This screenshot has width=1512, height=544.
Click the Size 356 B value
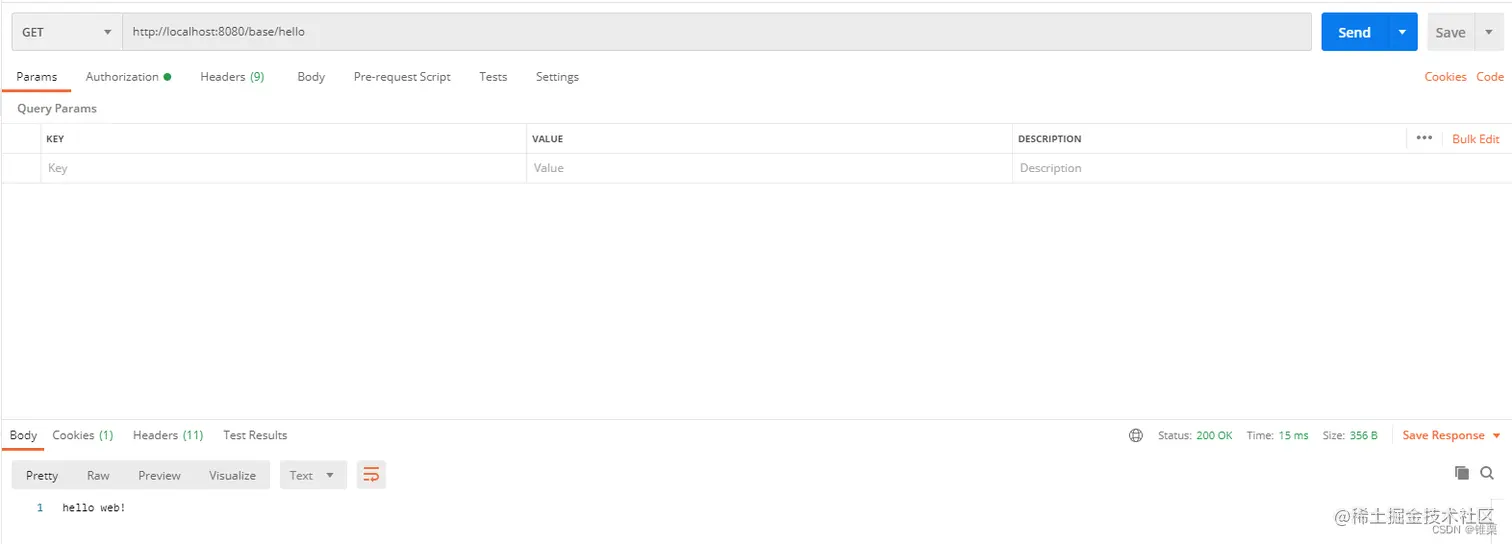pyautogui.click(x=1363, y=435)
